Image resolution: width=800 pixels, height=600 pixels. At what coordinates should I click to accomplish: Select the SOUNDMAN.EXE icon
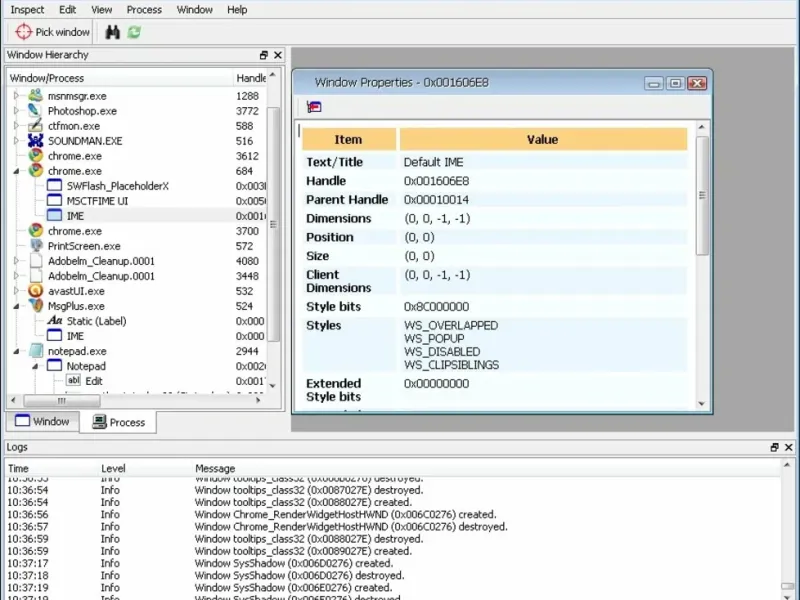coord(35,141)
